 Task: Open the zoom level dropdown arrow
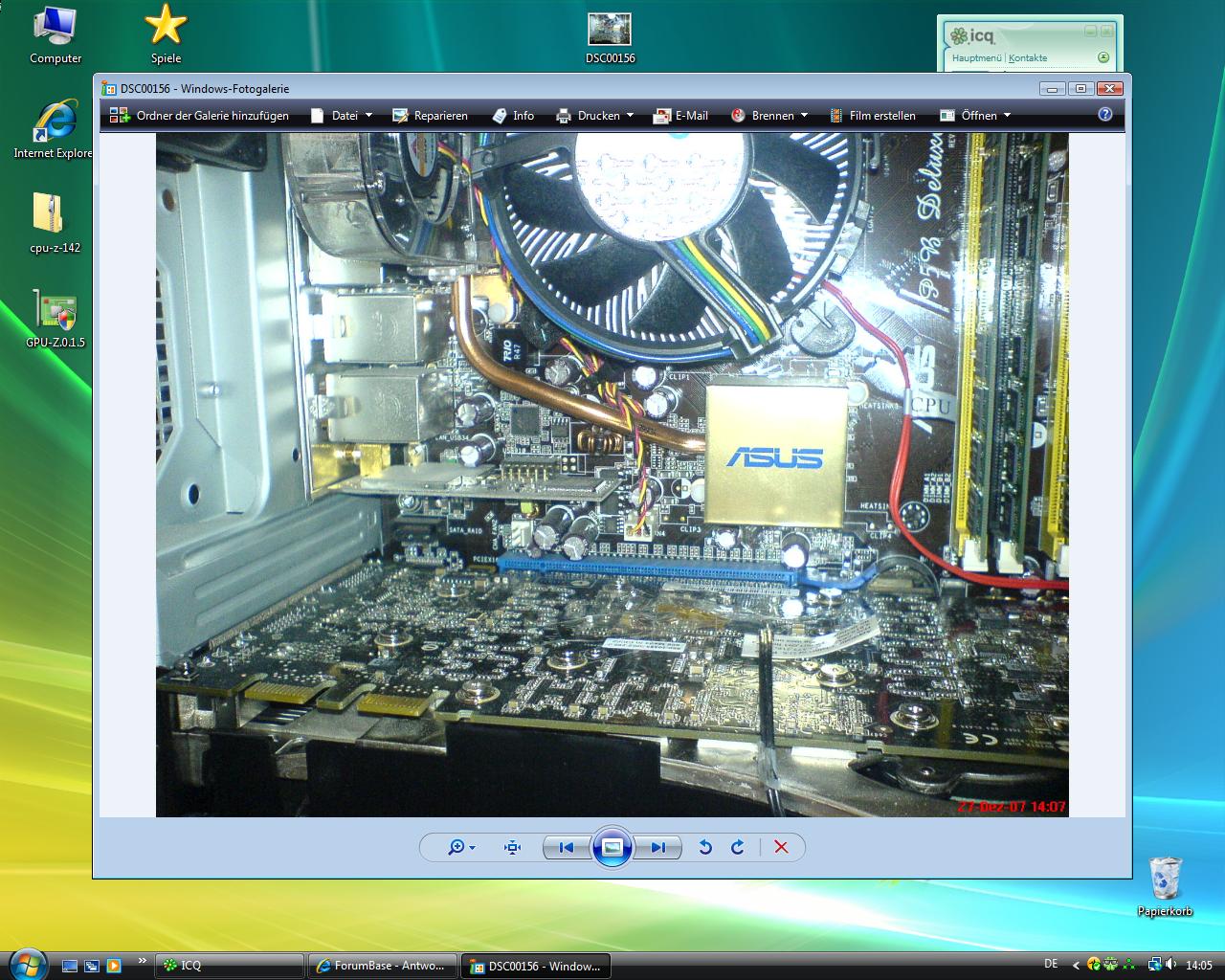tap(472, 848)
